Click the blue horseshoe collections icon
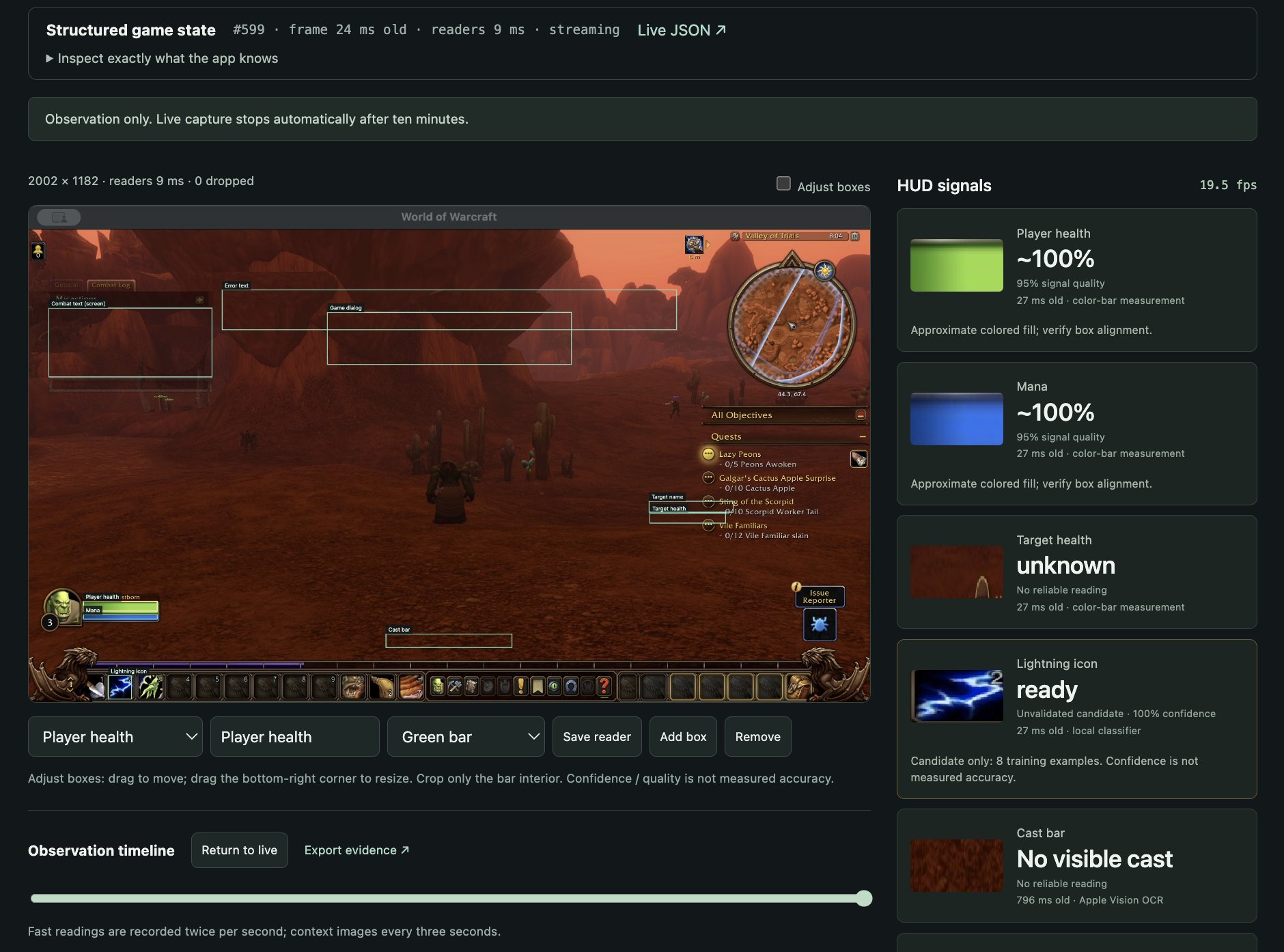 click(571, 686)
